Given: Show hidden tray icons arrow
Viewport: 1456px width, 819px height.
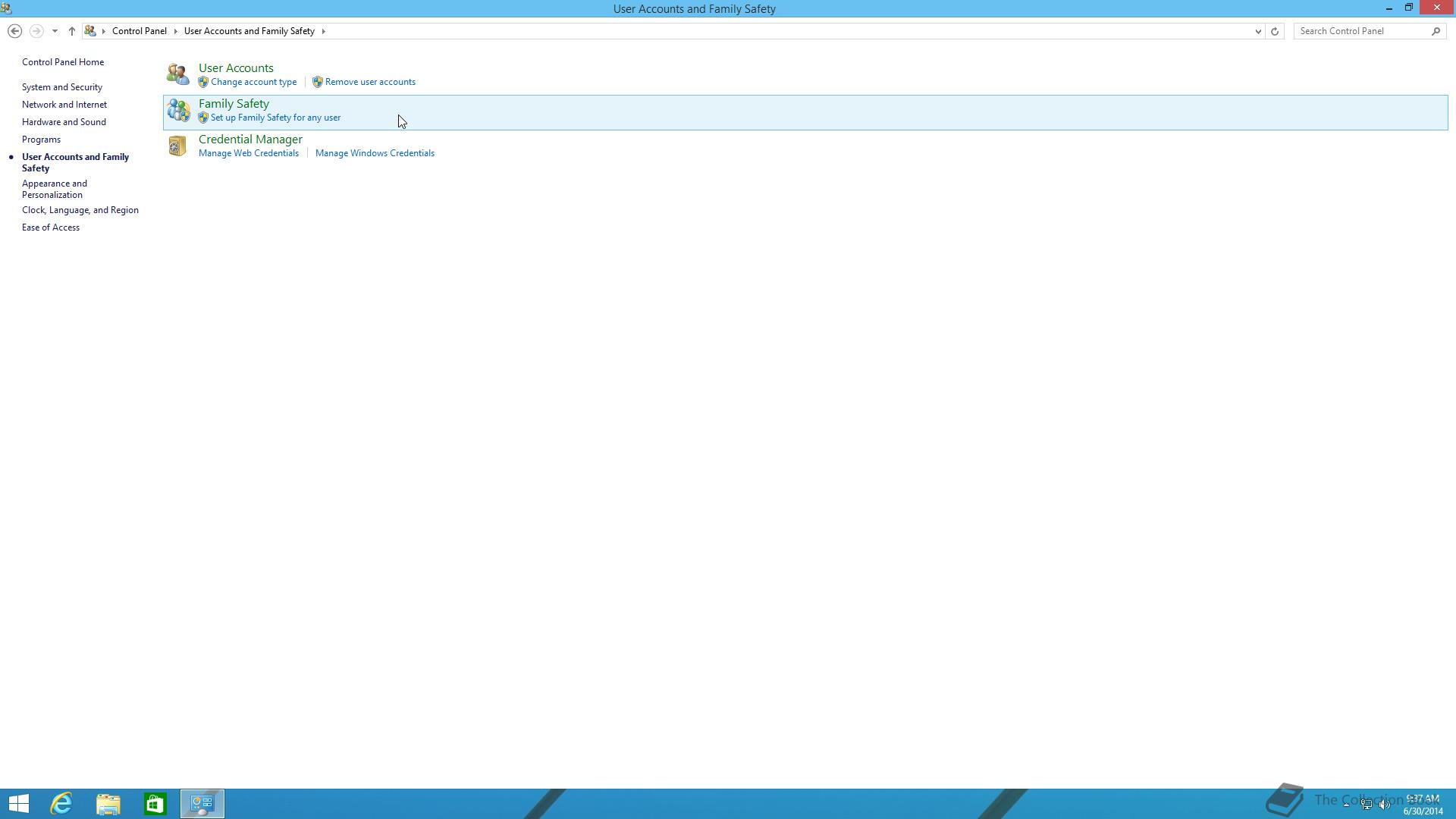Looking at the screenshot, I should click(1347, 805).
